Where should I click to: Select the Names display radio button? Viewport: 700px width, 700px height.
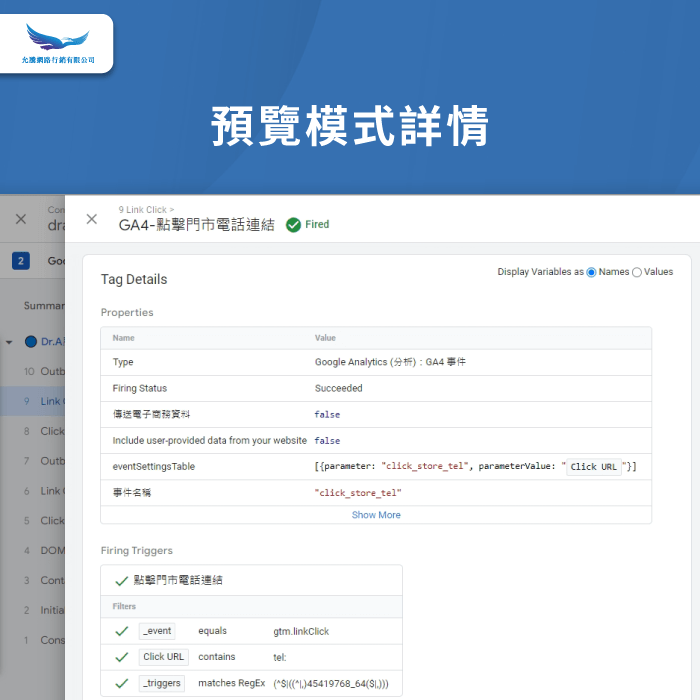[x=591, y=272]
